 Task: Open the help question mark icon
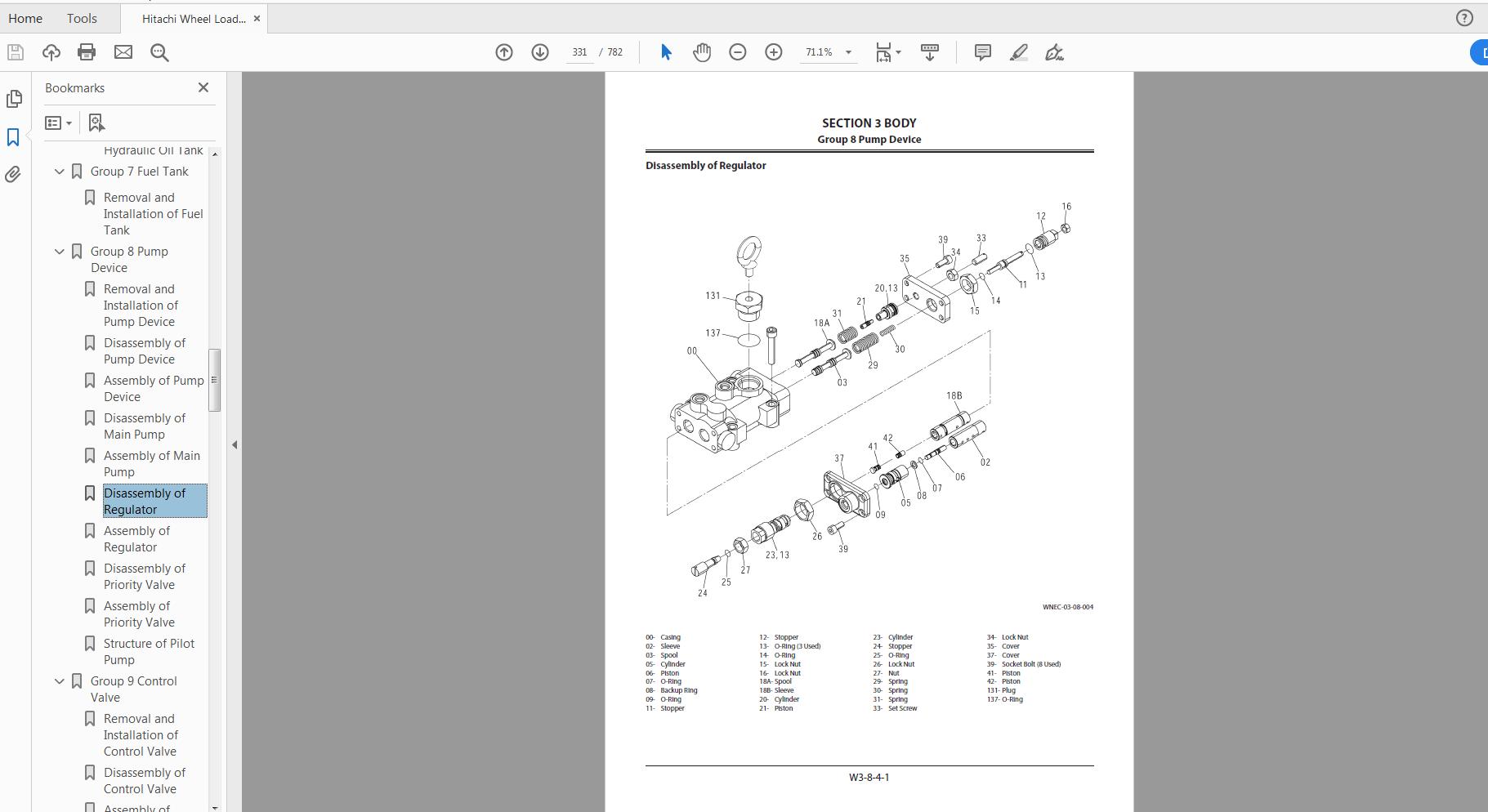1464,18
